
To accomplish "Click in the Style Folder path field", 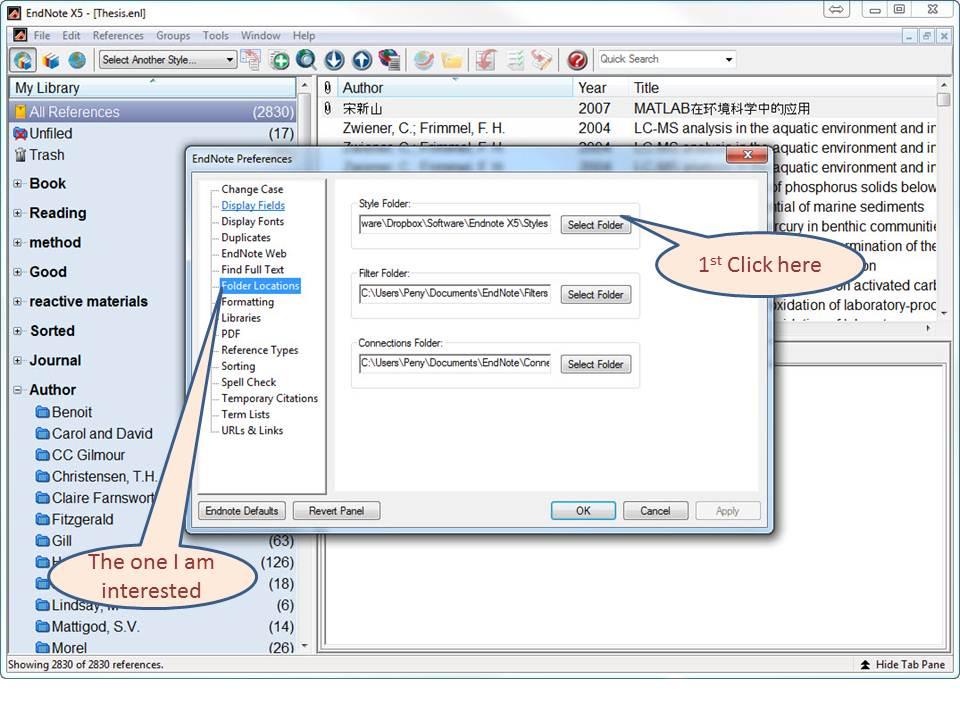I will click(454, 224).
